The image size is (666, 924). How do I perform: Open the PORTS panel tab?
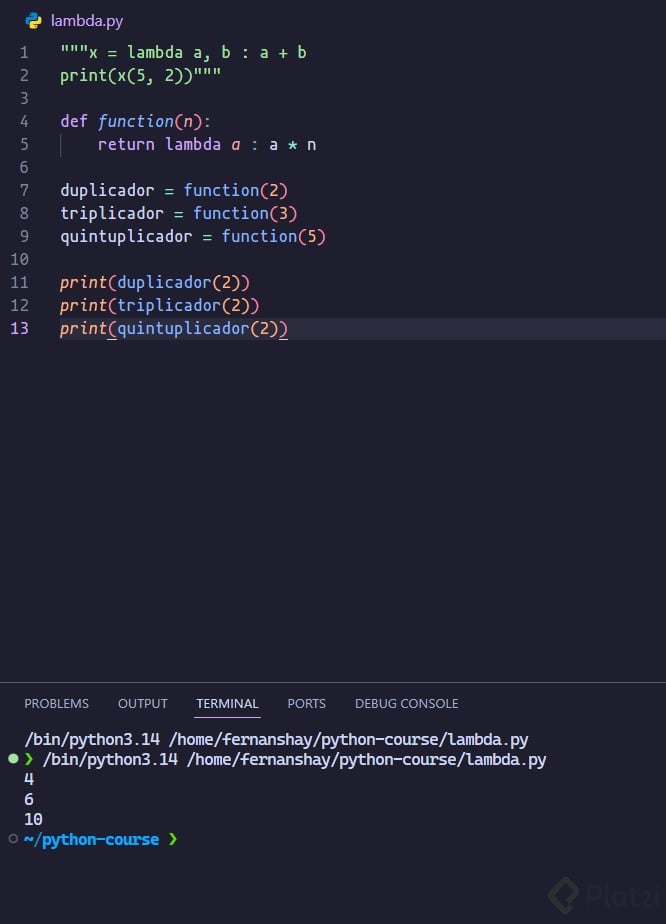pyautogui.click(x=306, y=704)
